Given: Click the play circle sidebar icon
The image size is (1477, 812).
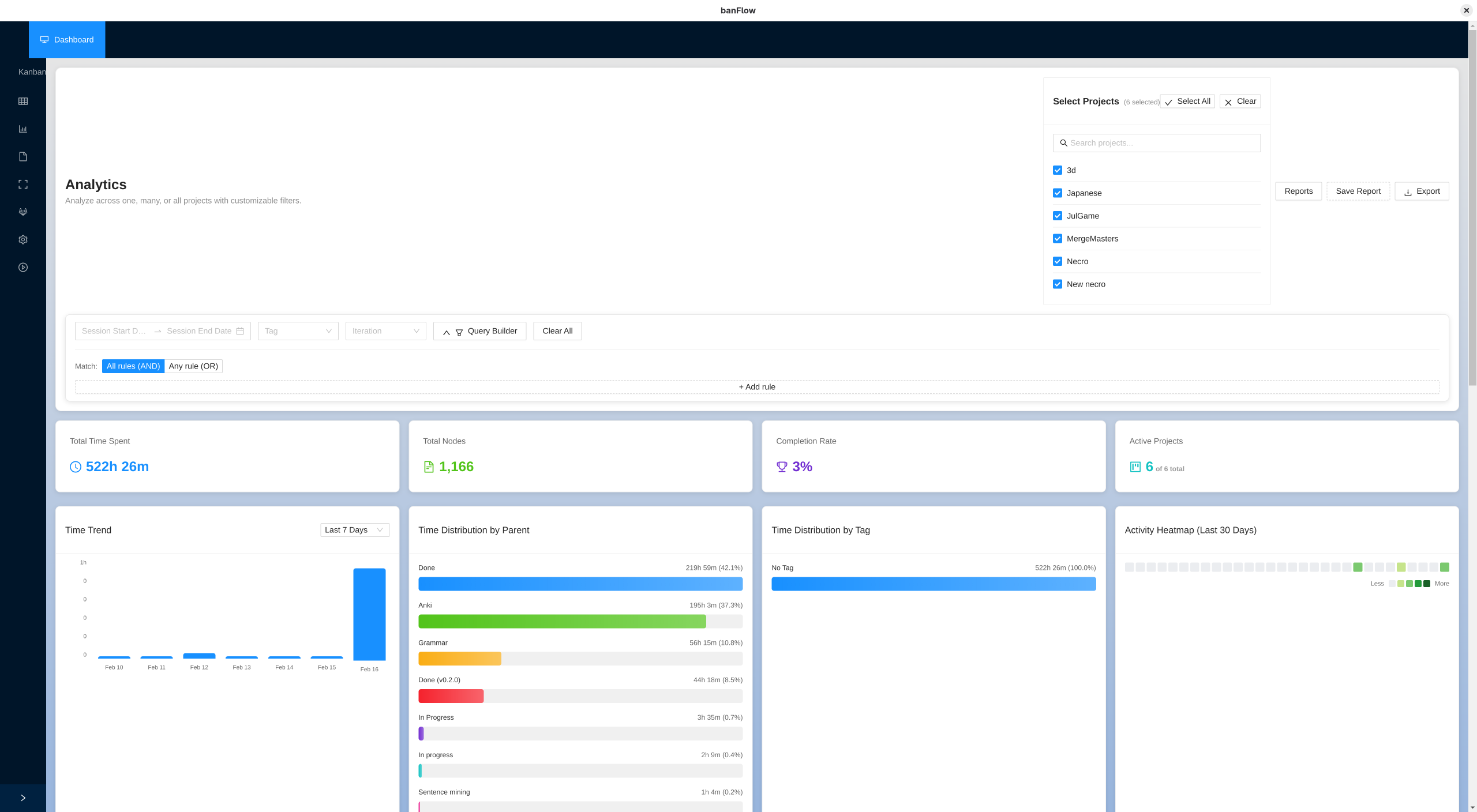Looking at the screenshot, I should click(23, 268).
